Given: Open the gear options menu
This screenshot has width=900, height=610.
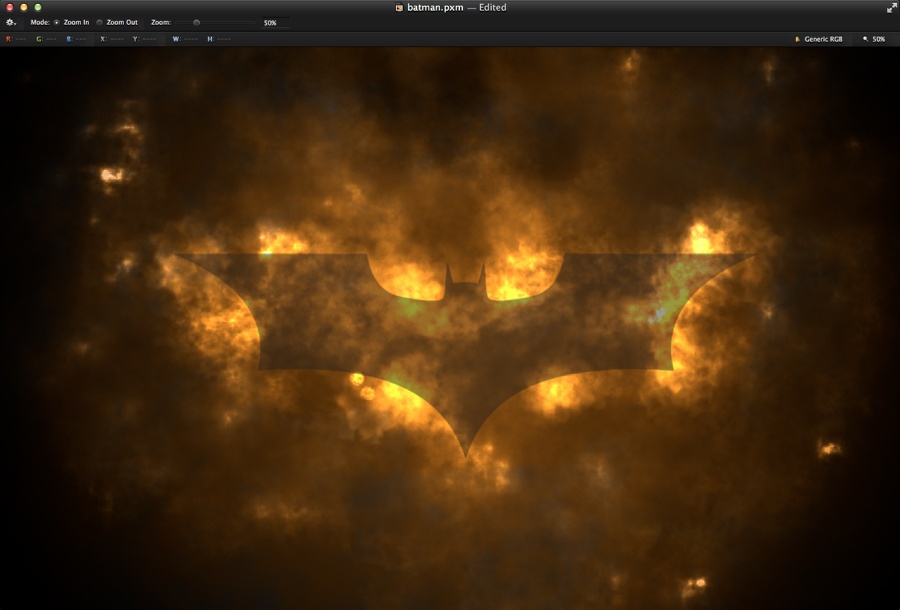Looking at the screenshot, I should 11,22.
